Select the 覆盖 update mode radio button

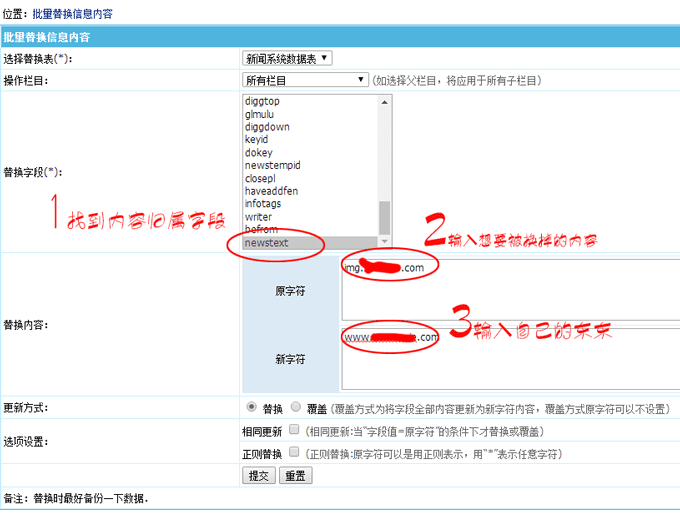[296, 408]
